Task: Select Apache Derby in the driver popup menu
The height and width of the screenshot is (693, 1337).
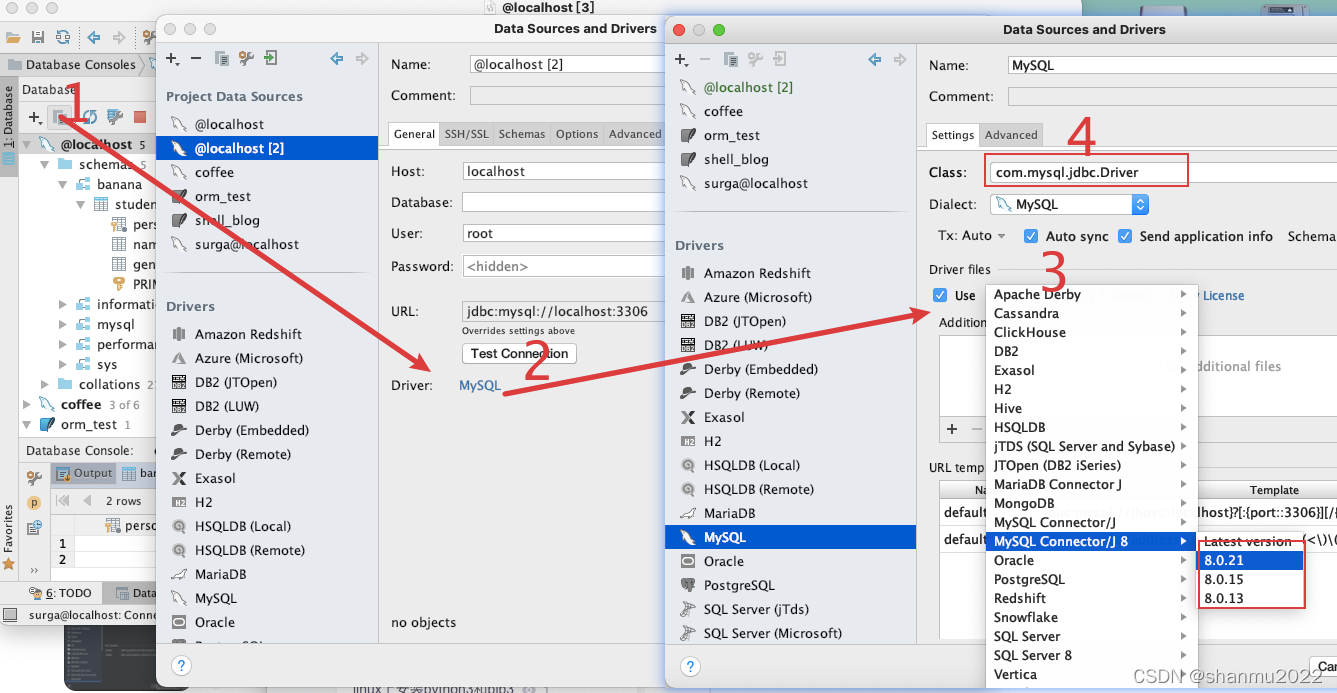Action: 1092,294
